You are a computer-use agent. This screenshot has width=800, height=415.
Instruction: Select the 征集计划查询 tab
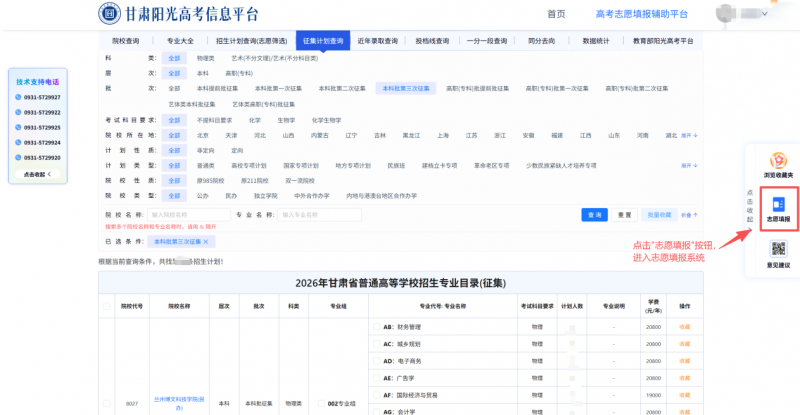coord(323,41)
